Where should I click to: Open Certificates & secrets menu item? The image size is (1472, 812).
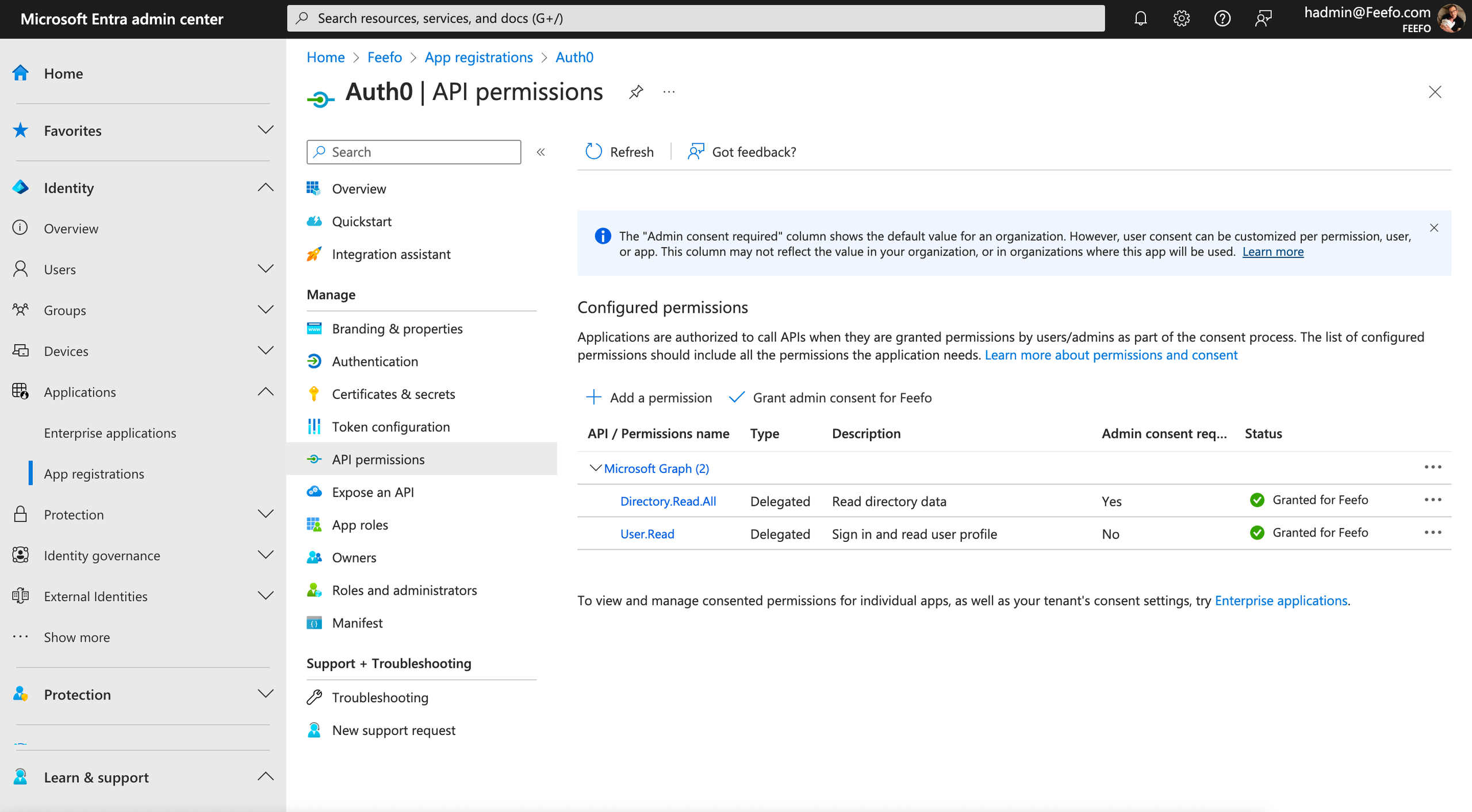coord(393,394)
